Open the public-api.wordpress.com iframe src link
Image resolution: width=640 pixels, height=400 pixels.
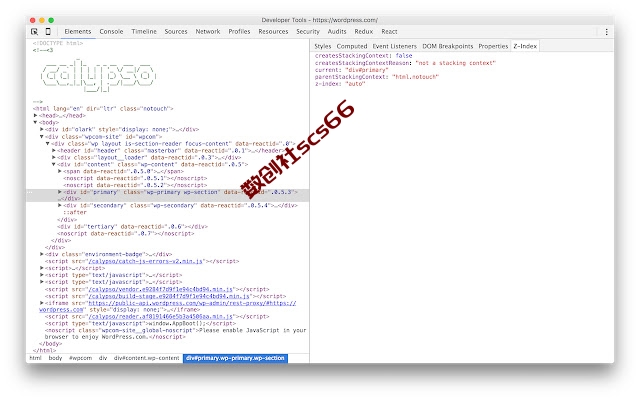pos(192,303)
